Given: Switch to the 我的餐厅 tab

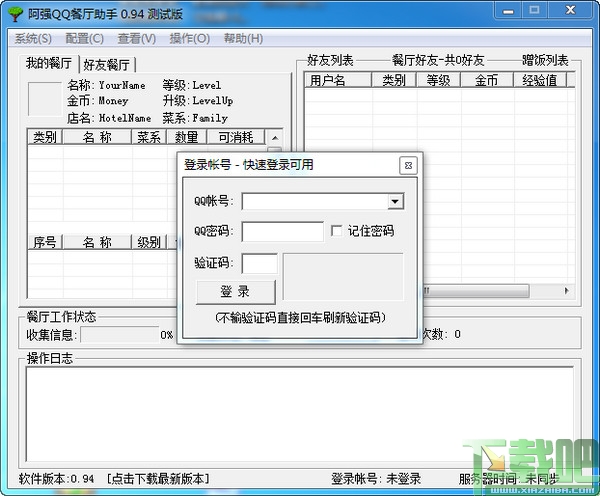Looking at the screenshot, I should click(49, 63).
